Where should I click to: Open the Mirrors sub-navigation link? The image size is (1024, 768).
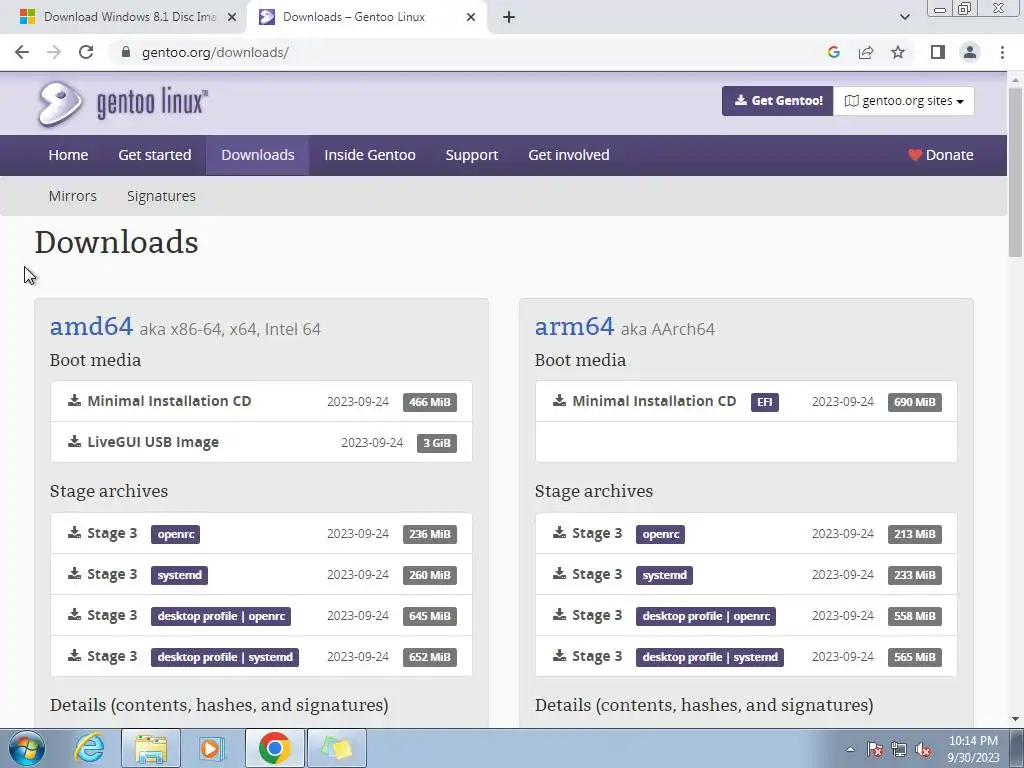(72, 196)
